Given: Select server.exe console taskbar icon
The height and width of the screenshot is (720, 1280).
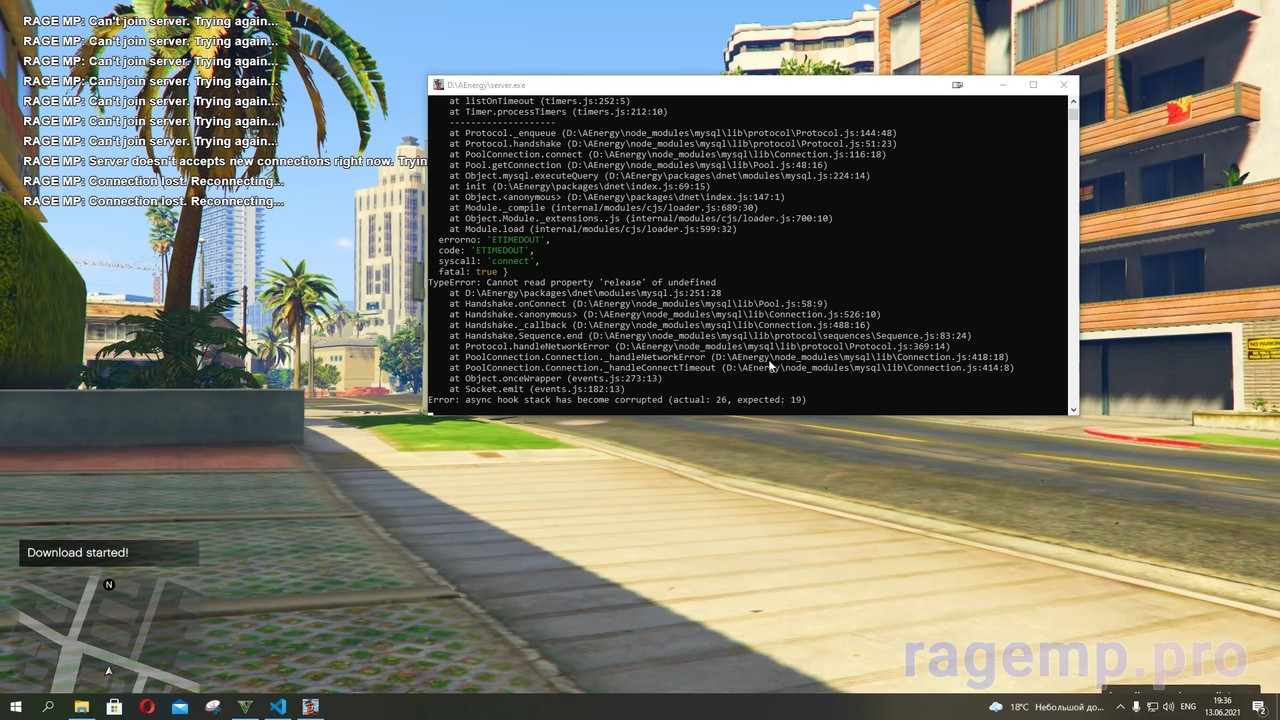Looking at the screenshot, I should [311, 707].
